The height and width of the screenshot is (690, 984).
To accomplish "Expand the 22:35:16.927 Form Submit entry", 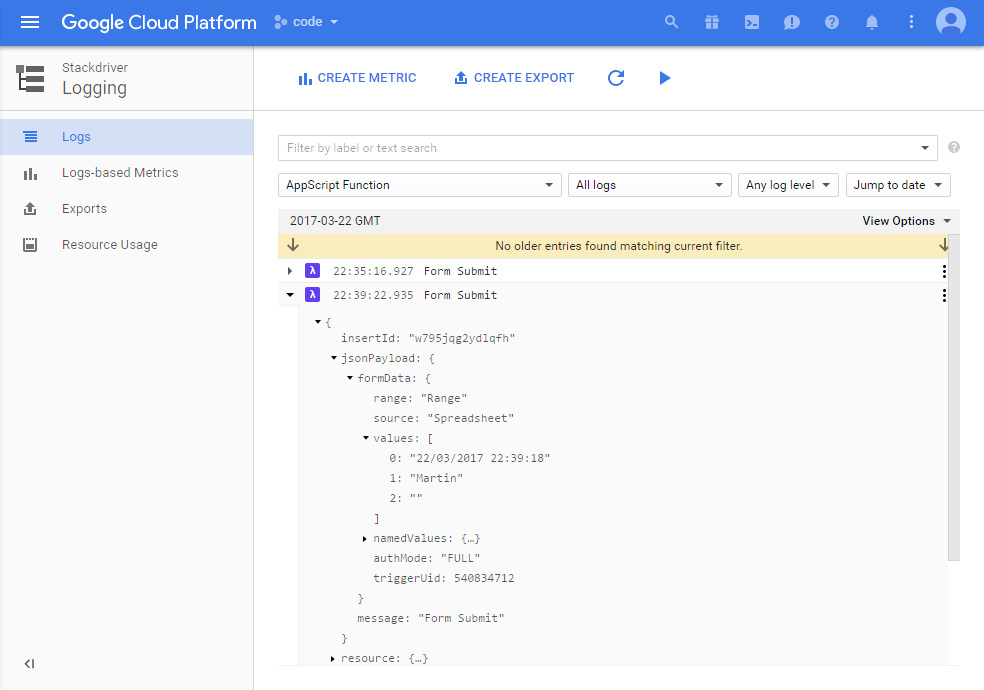I will point(289,271).
